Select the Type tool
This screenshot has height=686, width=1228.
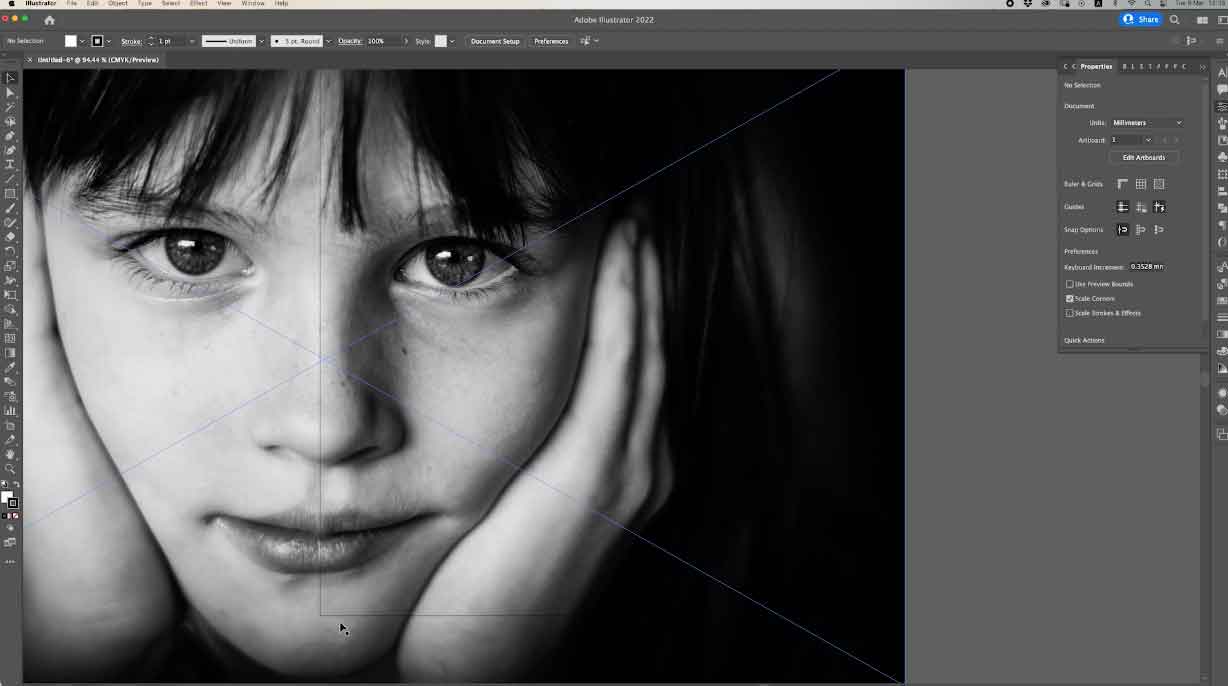coord(10,164)
